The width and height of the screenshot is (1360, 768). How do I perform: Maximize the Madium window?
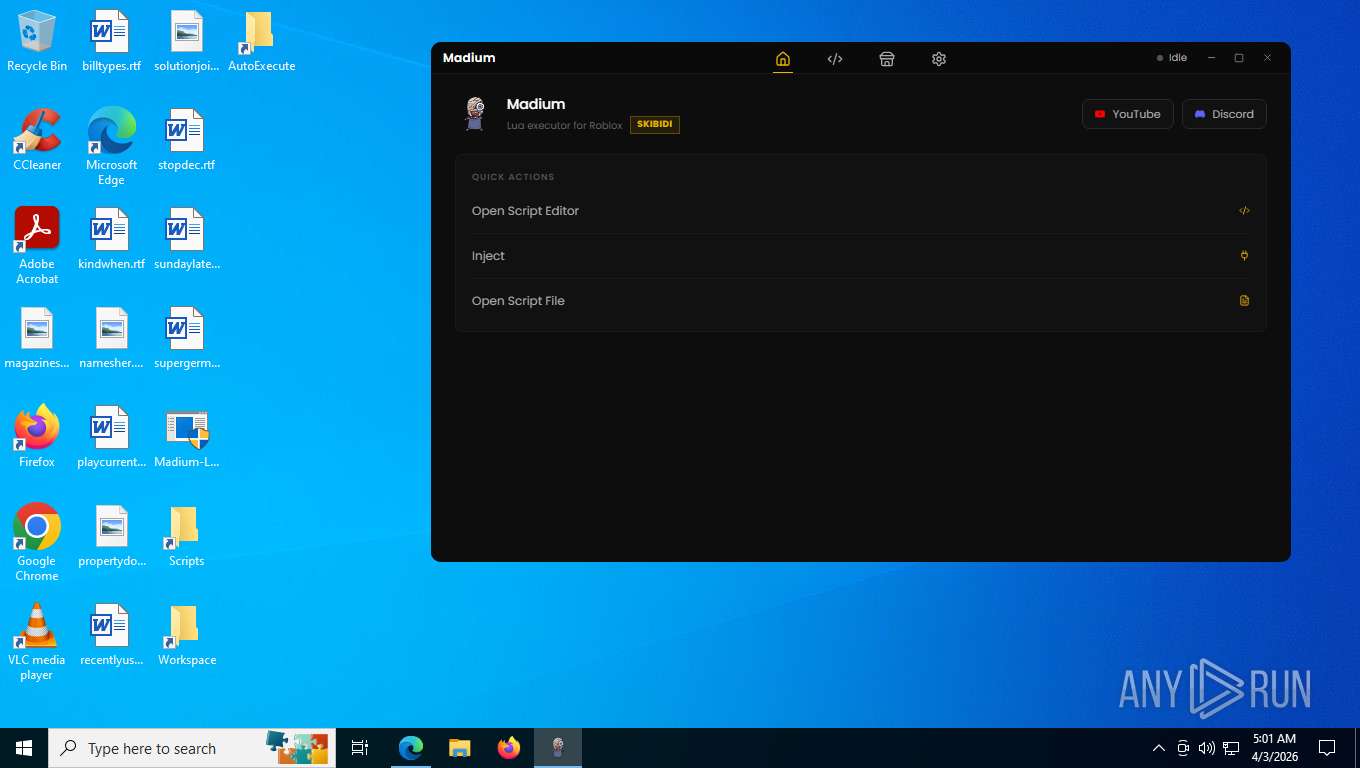(x=1239, y=58)
